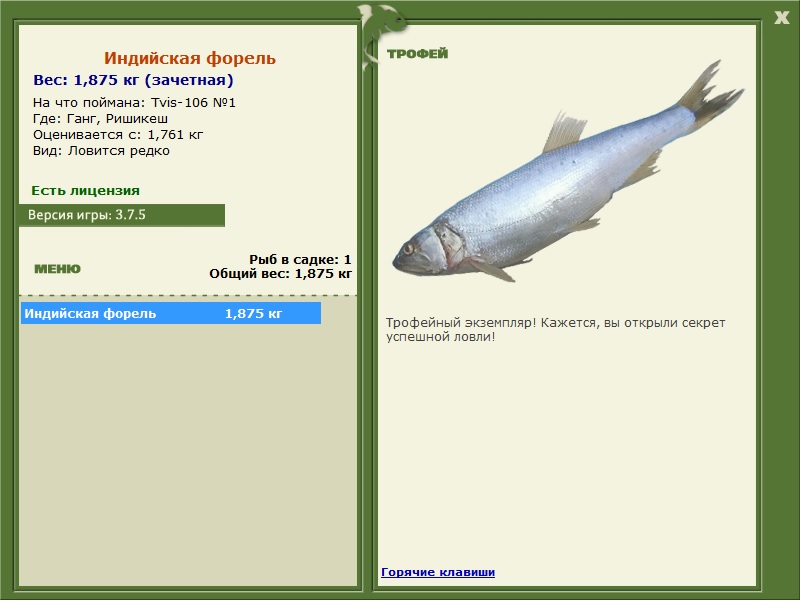
Task: Click the bait line Tvis-106 №1
Action: coord(134,103)
